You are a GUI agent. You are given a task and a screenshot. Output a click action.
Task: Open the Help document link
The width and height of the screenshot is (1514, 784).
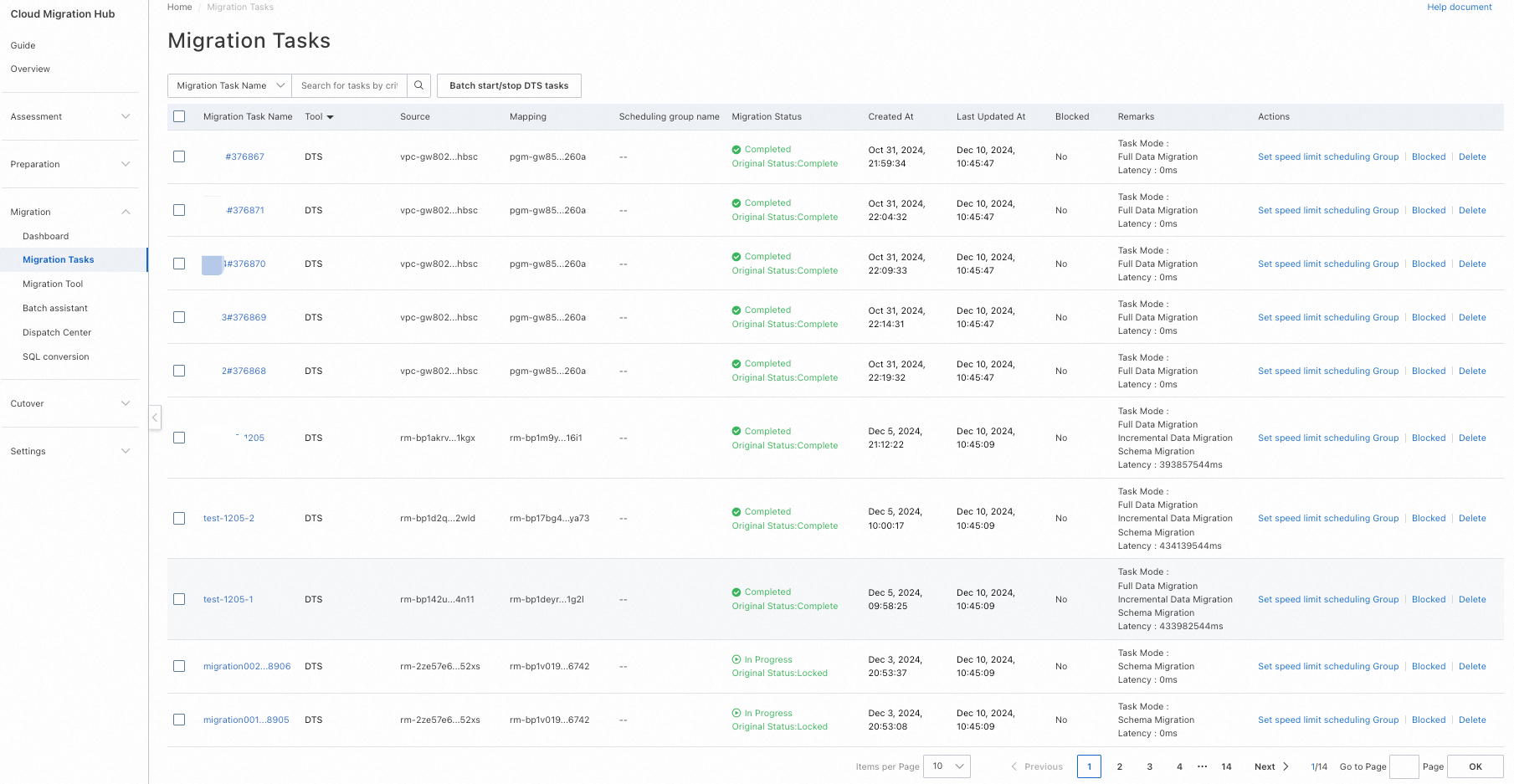point(1460,7)
